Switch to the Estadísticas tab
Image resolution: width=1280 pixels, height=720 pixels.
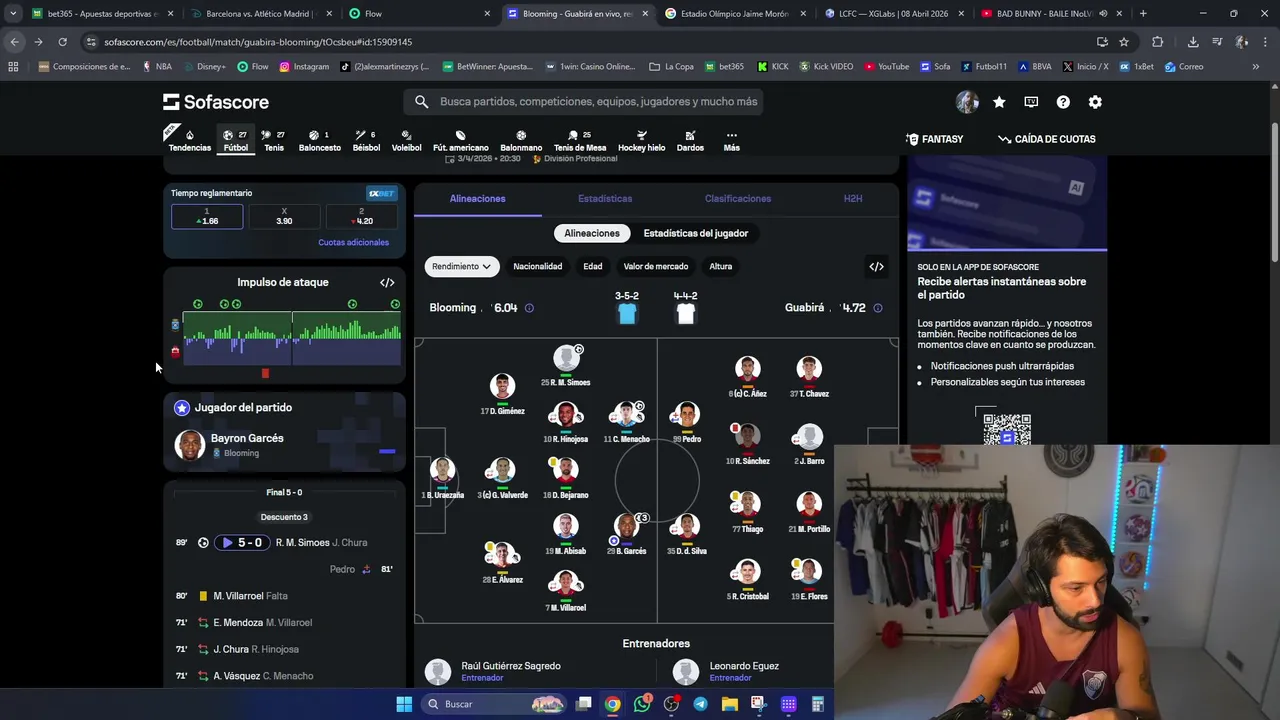pyautogui.click(x=605, y=199)
